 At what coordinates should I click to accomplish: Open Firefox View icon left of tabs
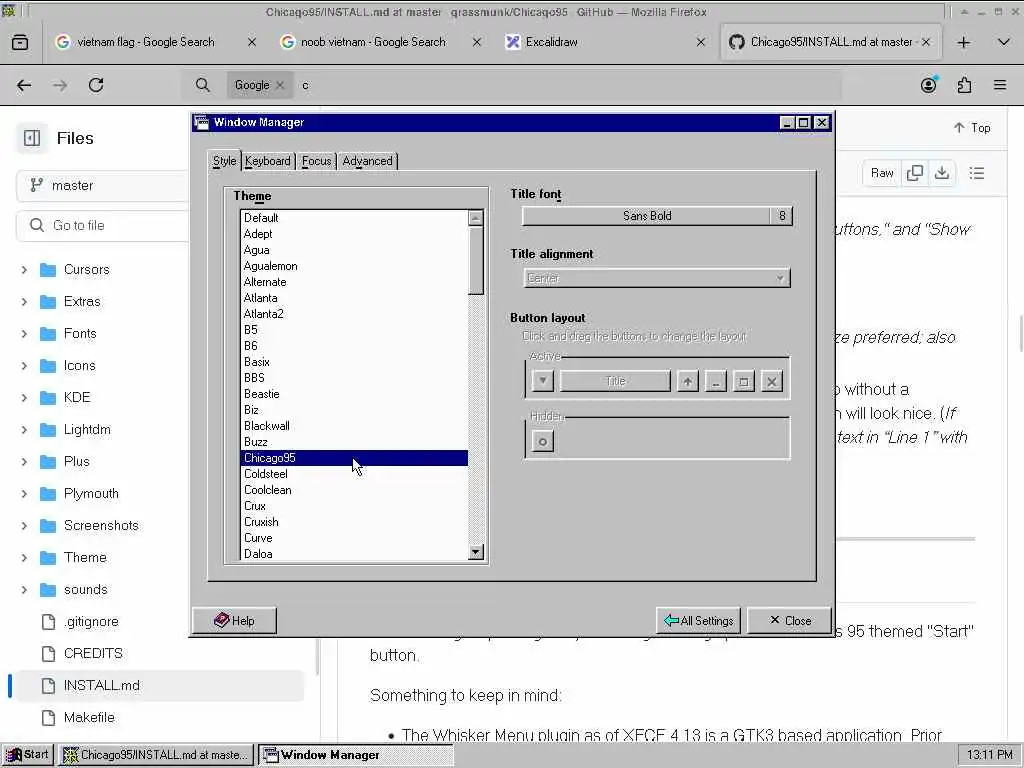pos(20,42)
